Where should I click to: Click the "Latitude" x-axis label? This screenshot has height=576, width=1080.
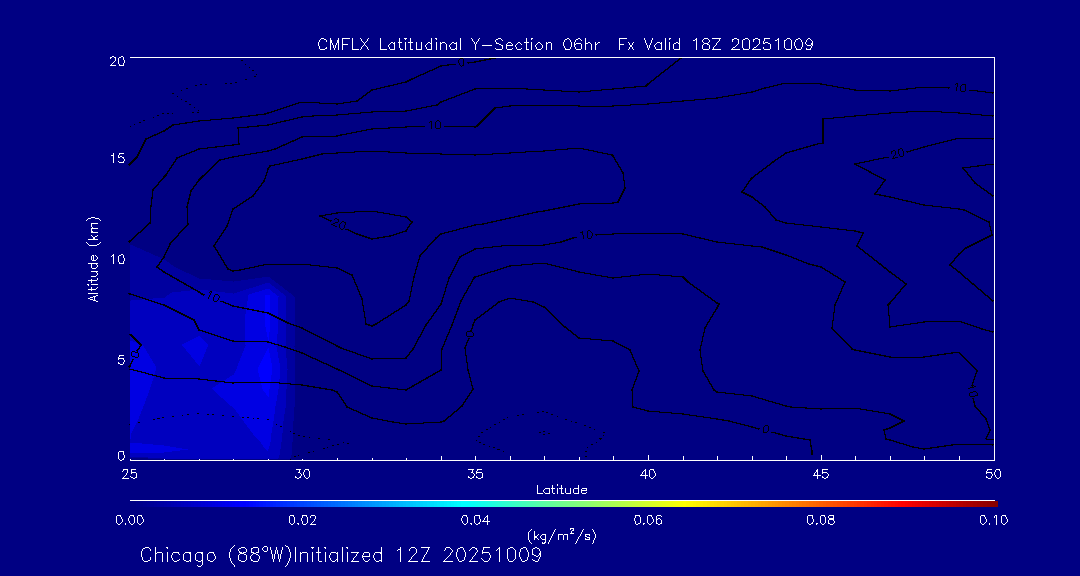tap(561, 491)
